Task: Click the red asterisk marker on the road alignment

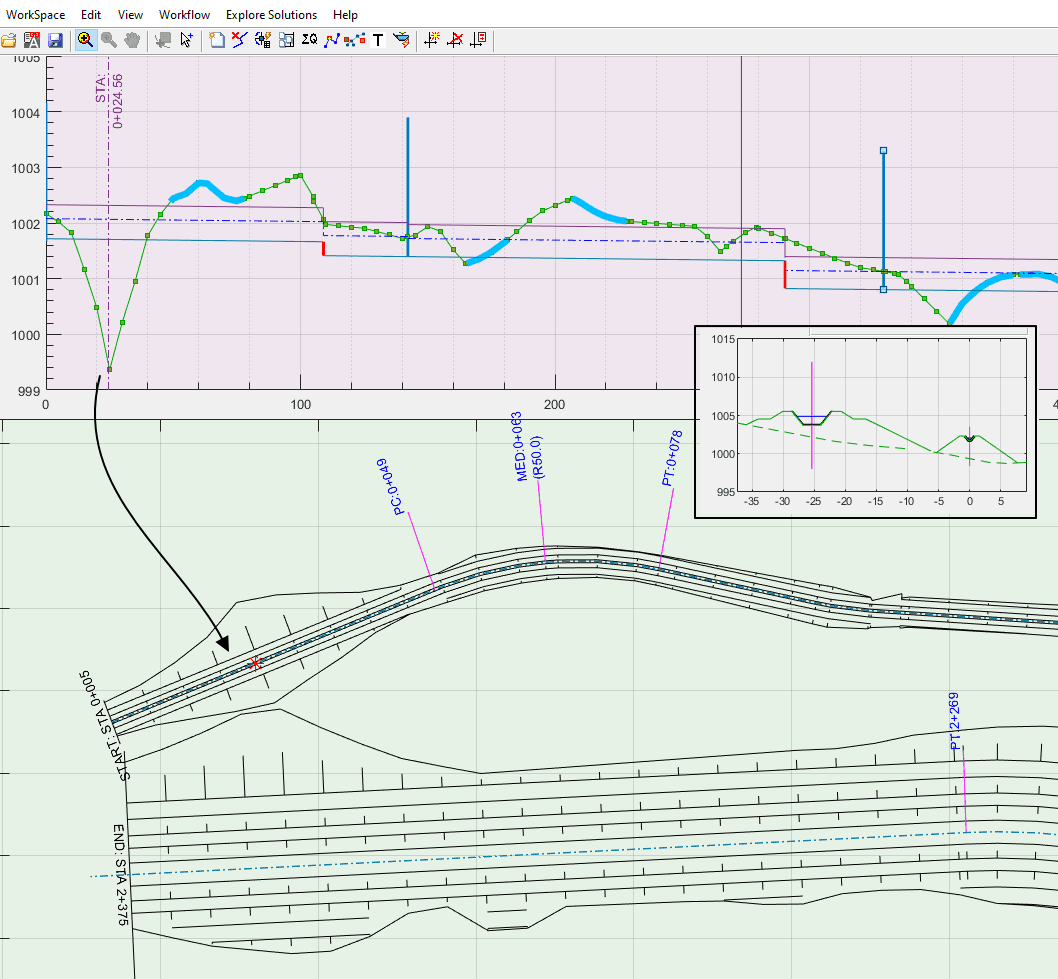Action: click(256, 663)
